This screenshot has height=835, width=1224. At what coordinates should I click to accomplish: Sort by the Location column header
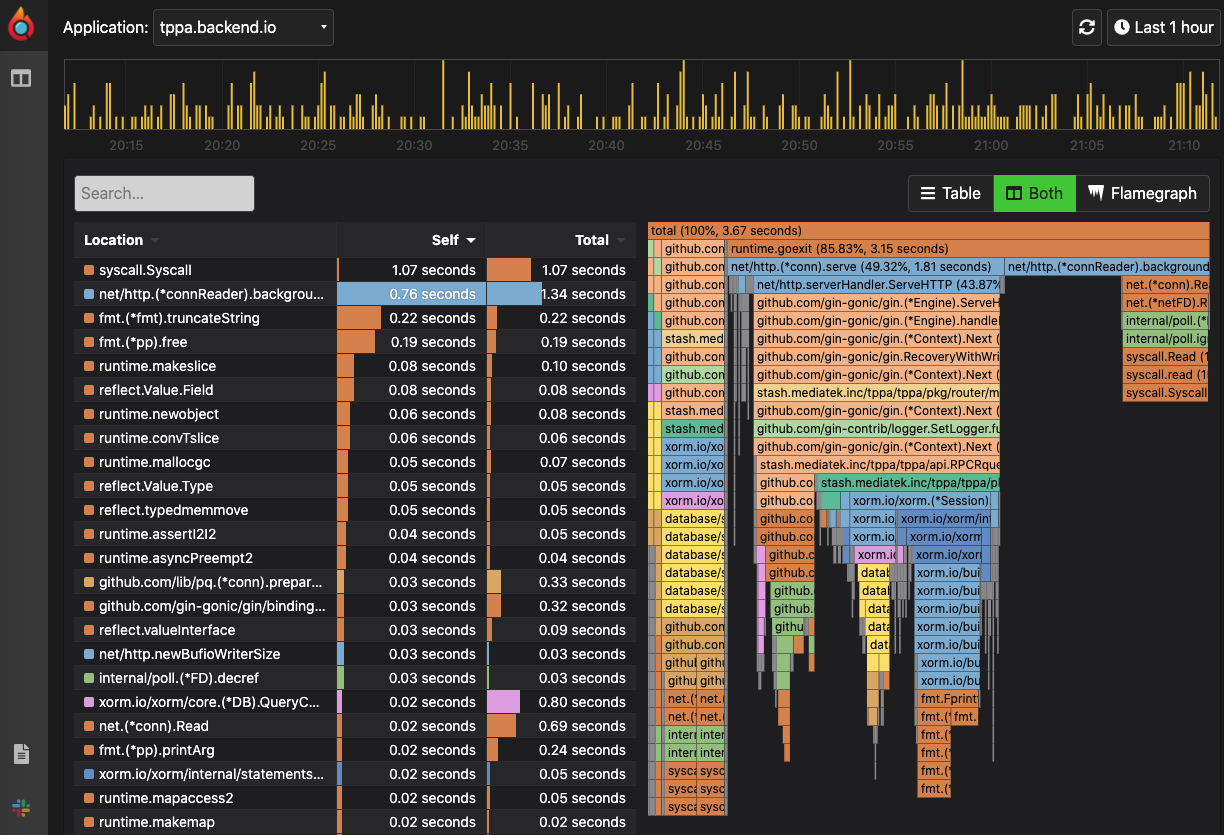(205, 240)
